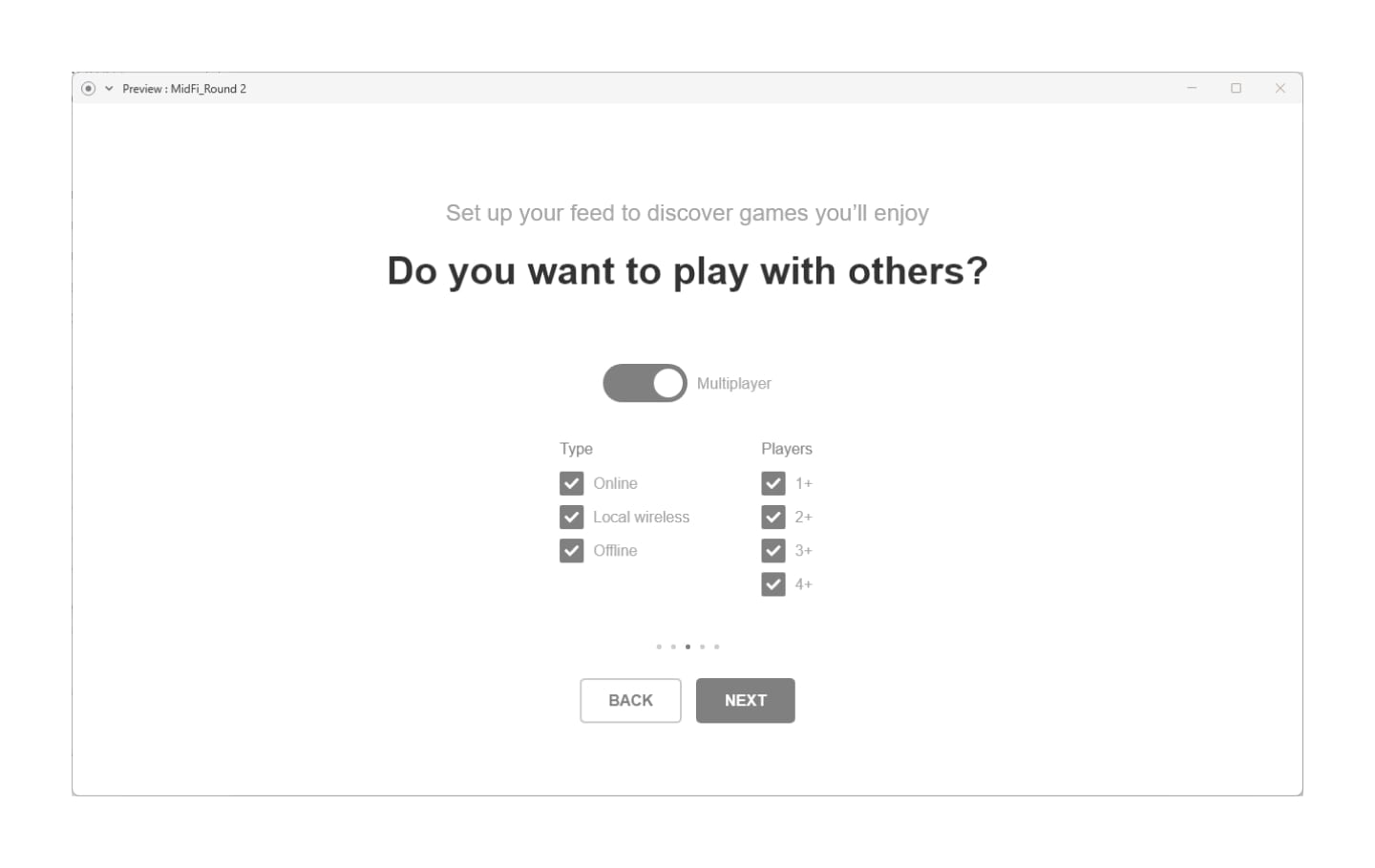Uncheck the Offline type checkbox

coord(571,550)
